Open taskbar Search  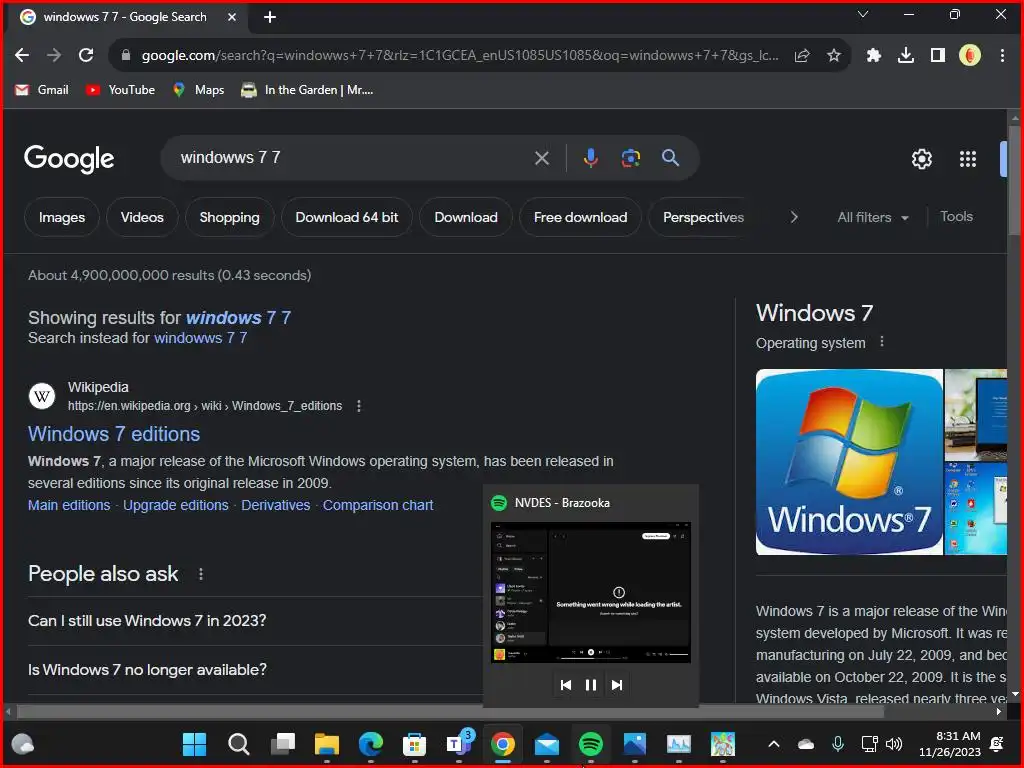(238, 744)
